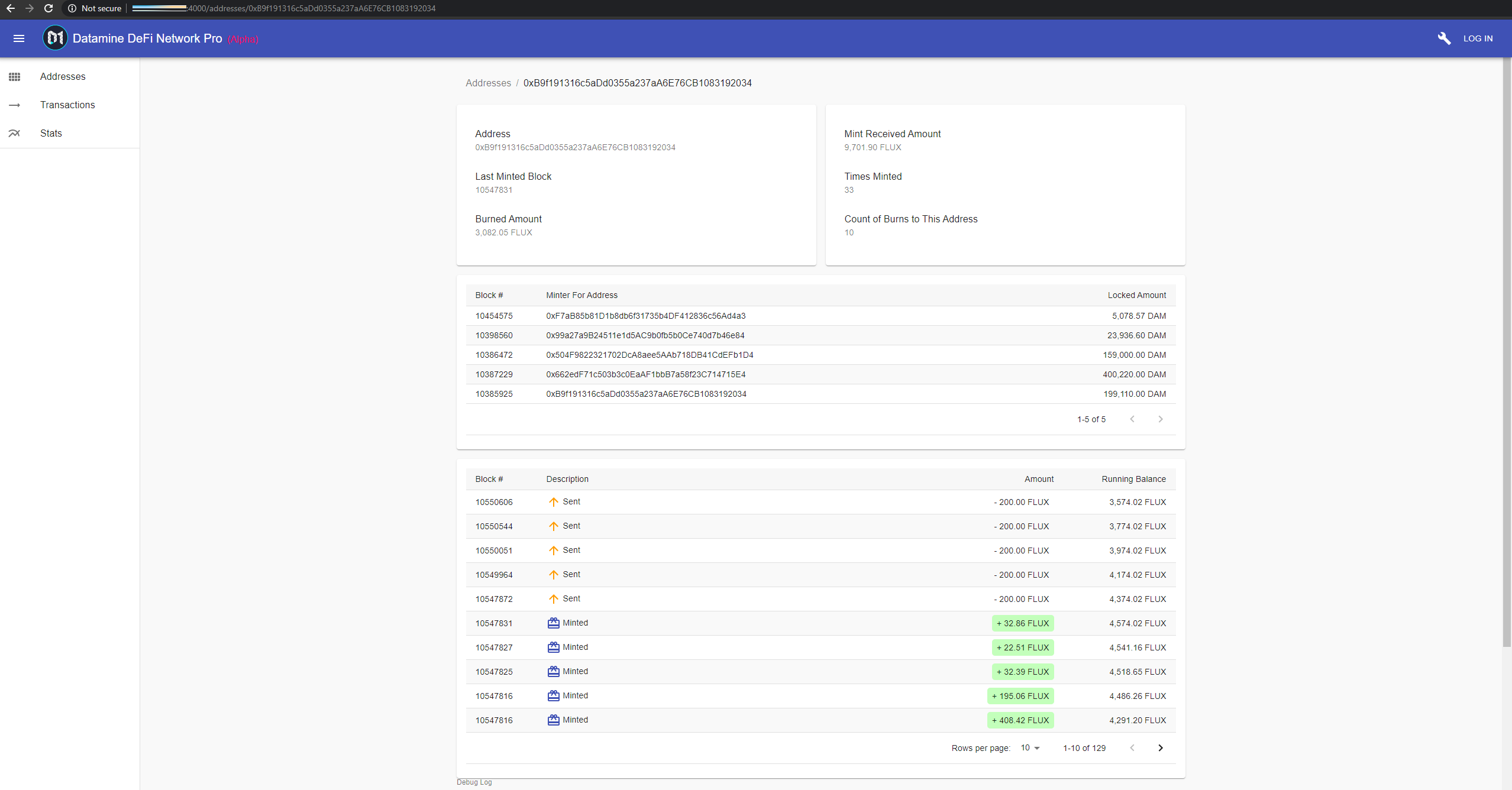The height and width of the screenshot is (790, 1512).
Task: Click the 1-10 of 129 pagination text
Action: (1084, 749)
